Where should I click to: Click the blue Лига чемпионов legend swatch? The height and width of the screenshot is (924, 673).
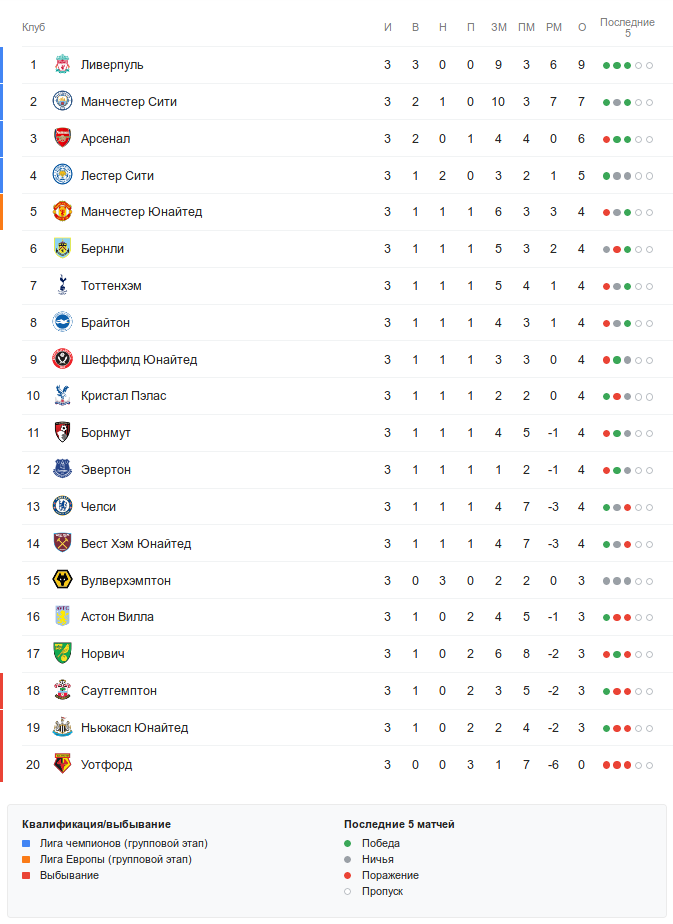coord(26,844)
